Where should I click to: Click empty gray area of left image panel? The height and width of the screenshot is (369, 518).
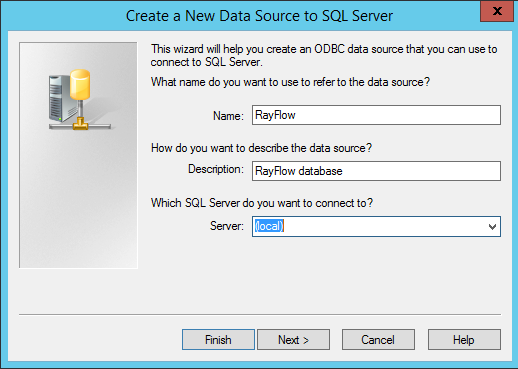pos(78,200)
